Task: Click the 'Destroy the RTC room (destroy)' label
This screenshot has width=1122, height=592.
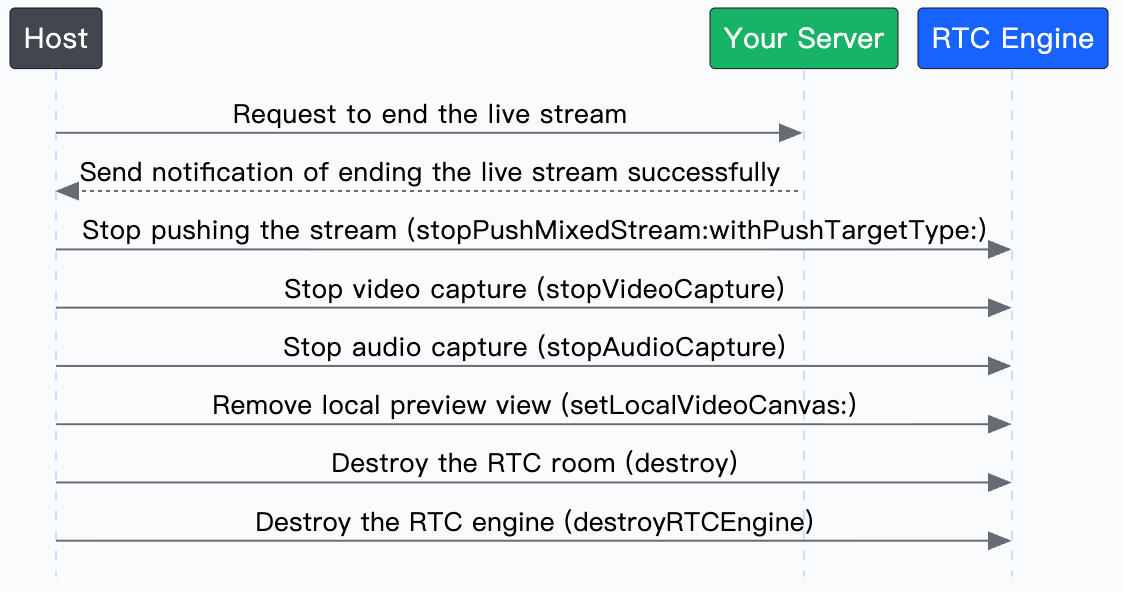Action: pos(534,463)
